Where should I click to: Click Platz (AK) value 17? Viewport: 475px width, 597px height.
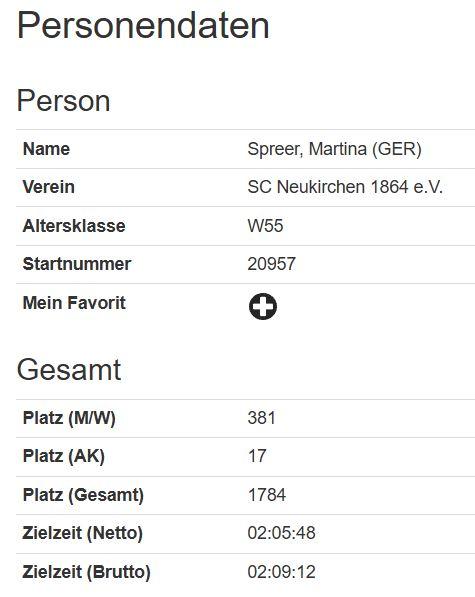pos(257,456)
